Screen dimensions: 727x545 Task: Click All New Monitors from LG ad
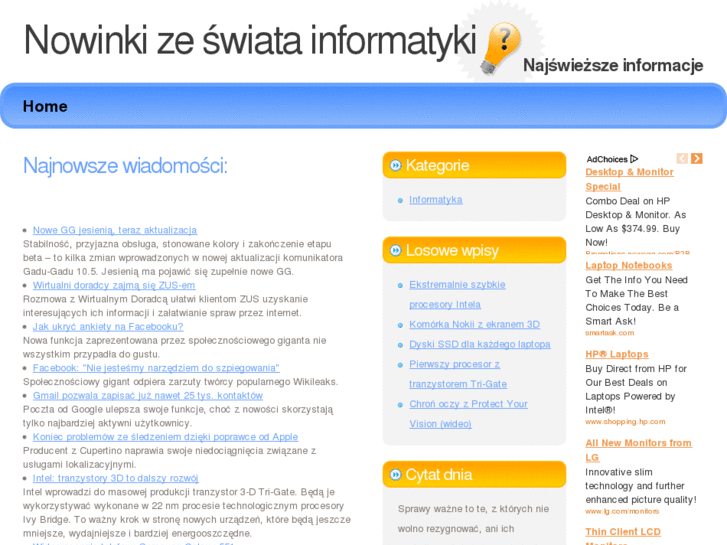(638, 450)
